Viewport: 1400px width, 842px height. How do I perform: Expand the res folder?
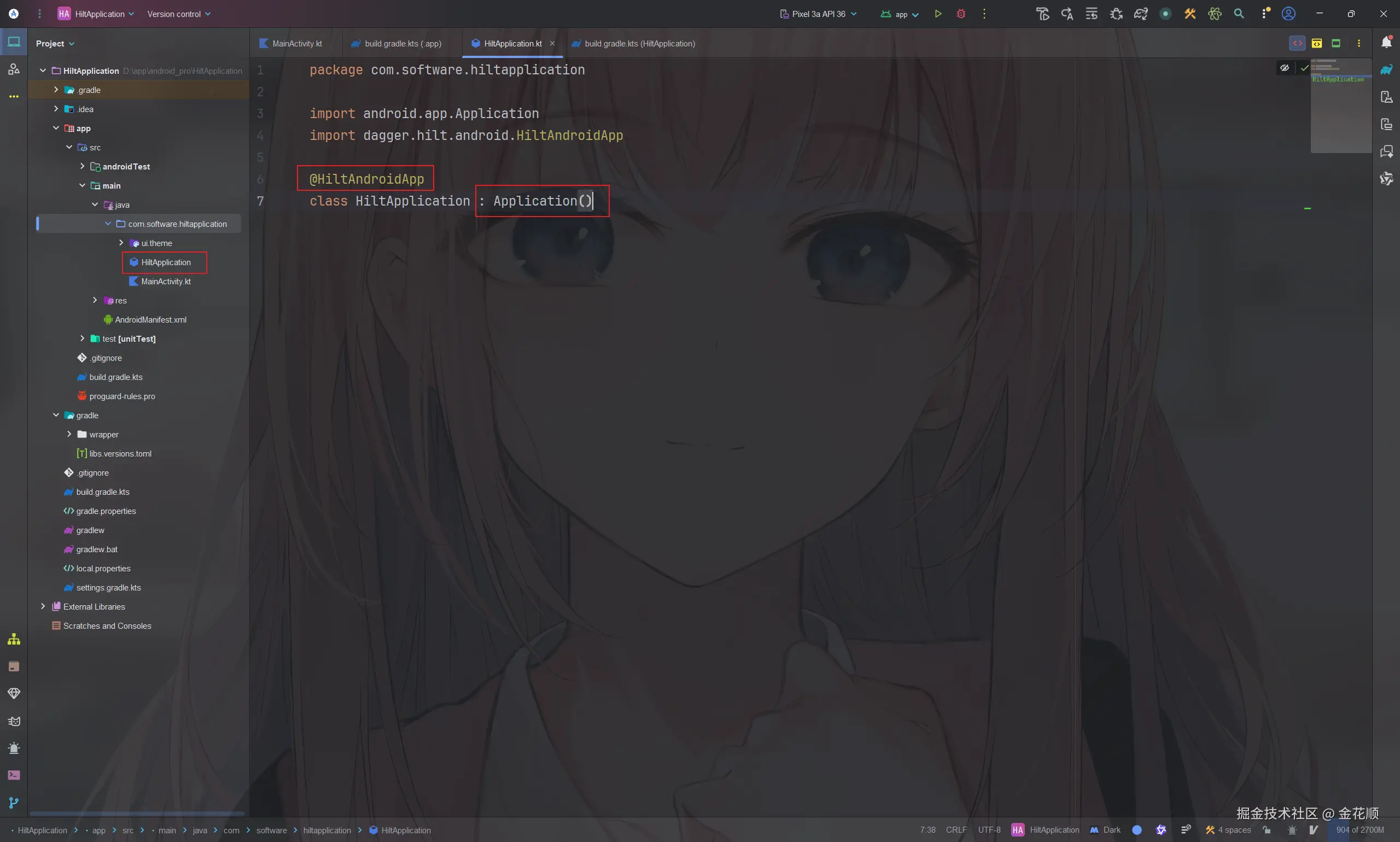95,300
